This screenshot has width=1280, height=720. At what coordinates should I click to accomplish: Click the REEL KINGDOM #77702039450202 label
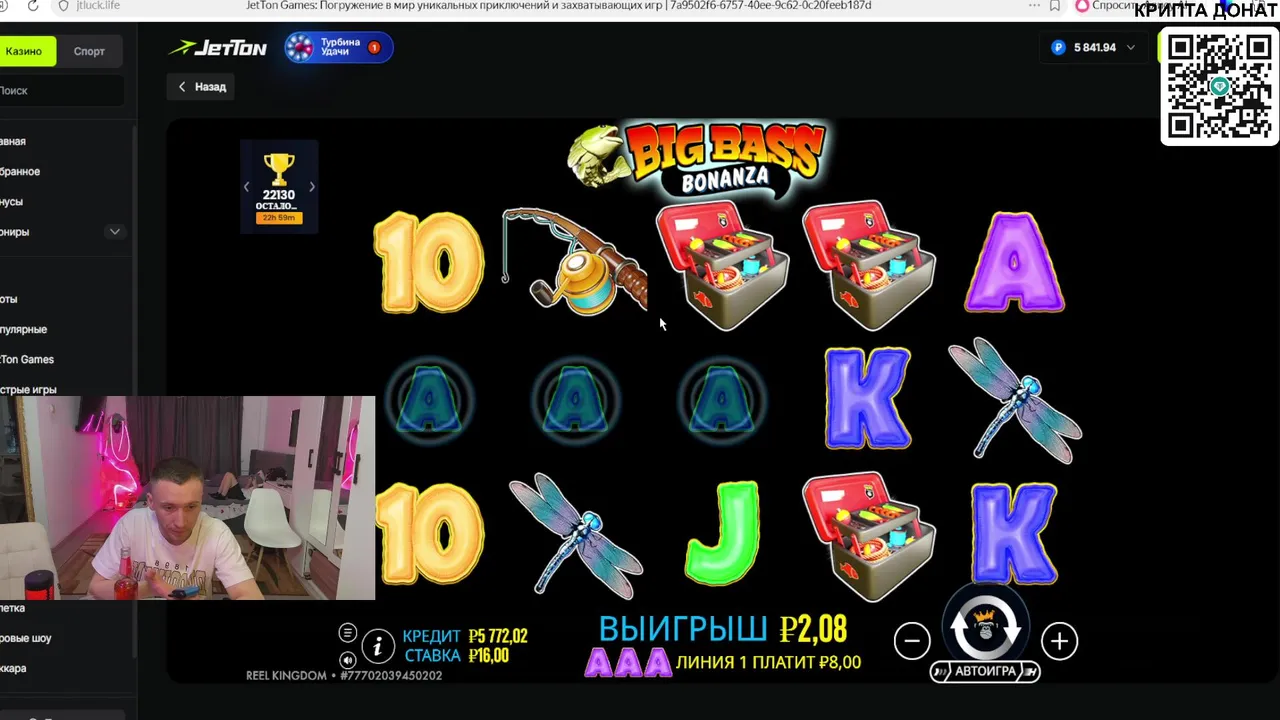click(344, 676)
